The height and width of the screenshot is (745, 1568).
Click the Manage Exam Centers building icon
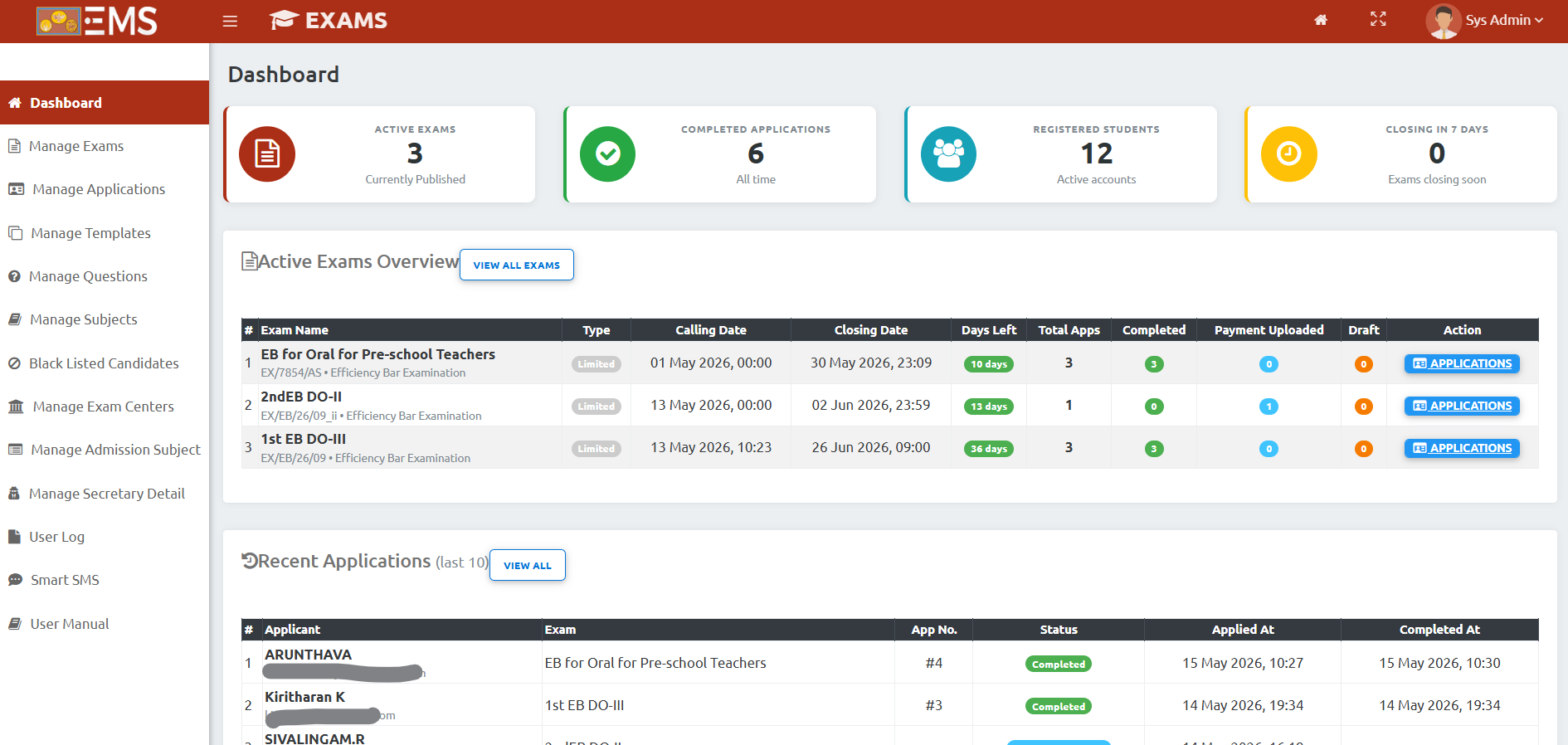coord(16,407)
